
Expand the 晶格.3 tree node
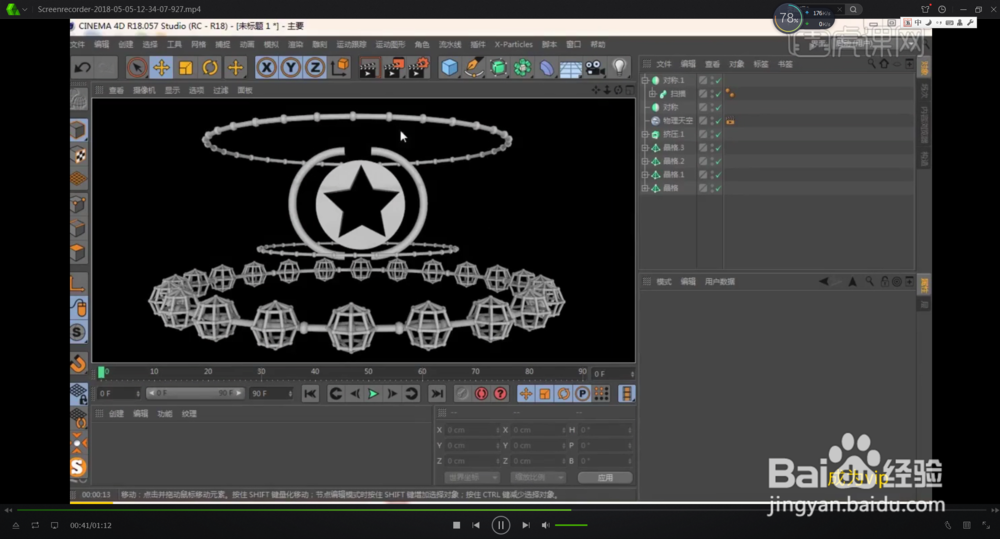click(x=645, y=148)
